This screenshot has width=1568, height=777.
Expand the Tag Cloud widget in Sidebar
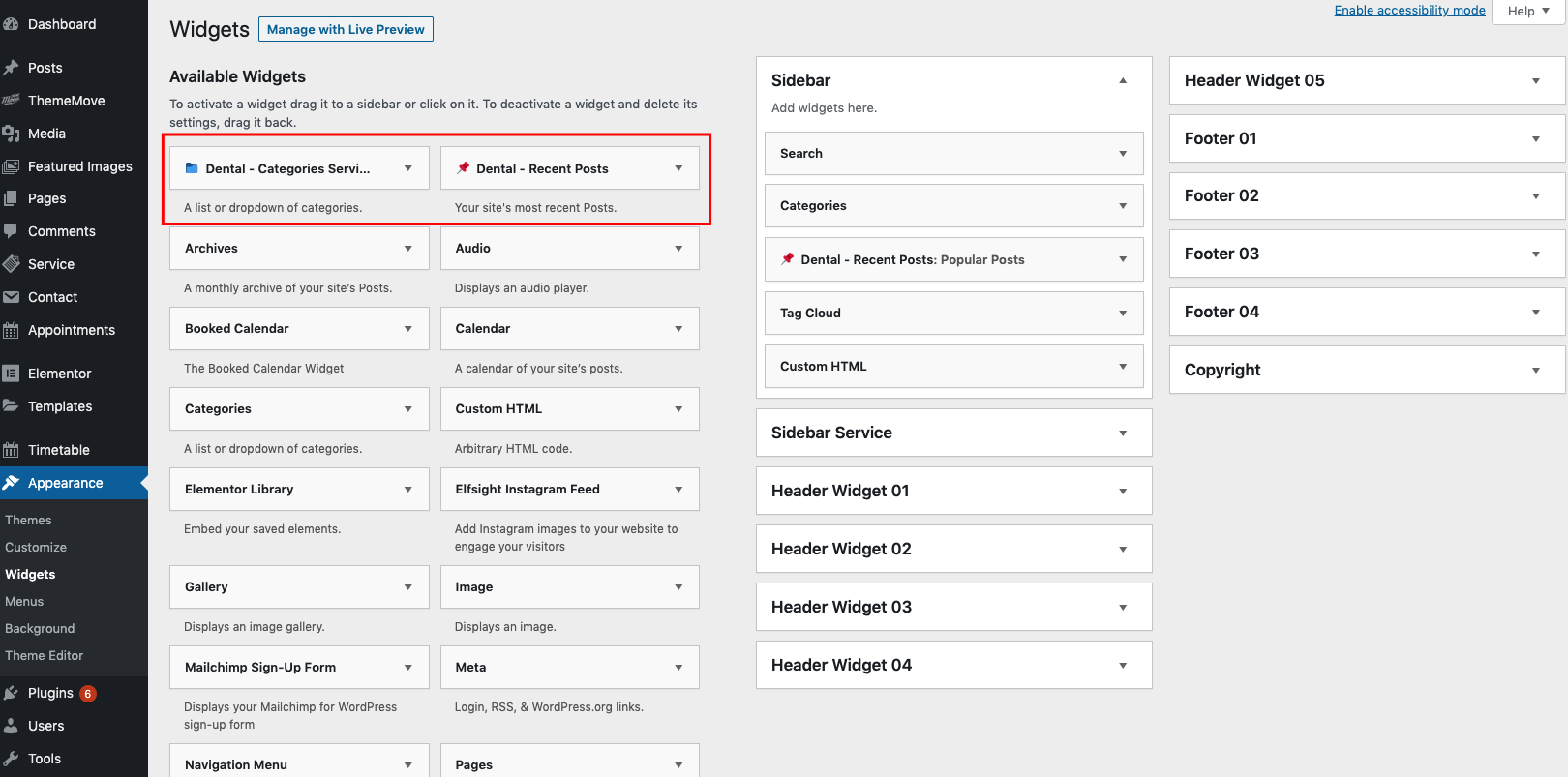(x=1123, y=314)
